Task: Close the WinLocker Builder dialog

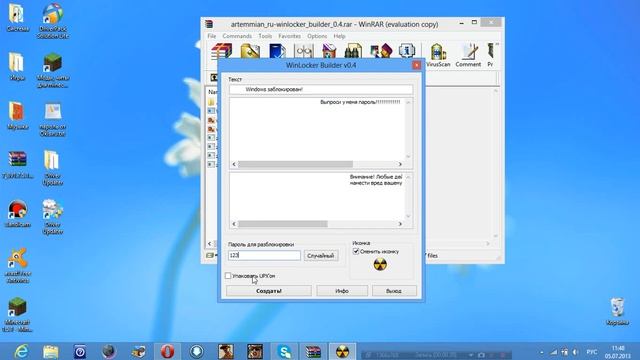Action: pos(416,65)
